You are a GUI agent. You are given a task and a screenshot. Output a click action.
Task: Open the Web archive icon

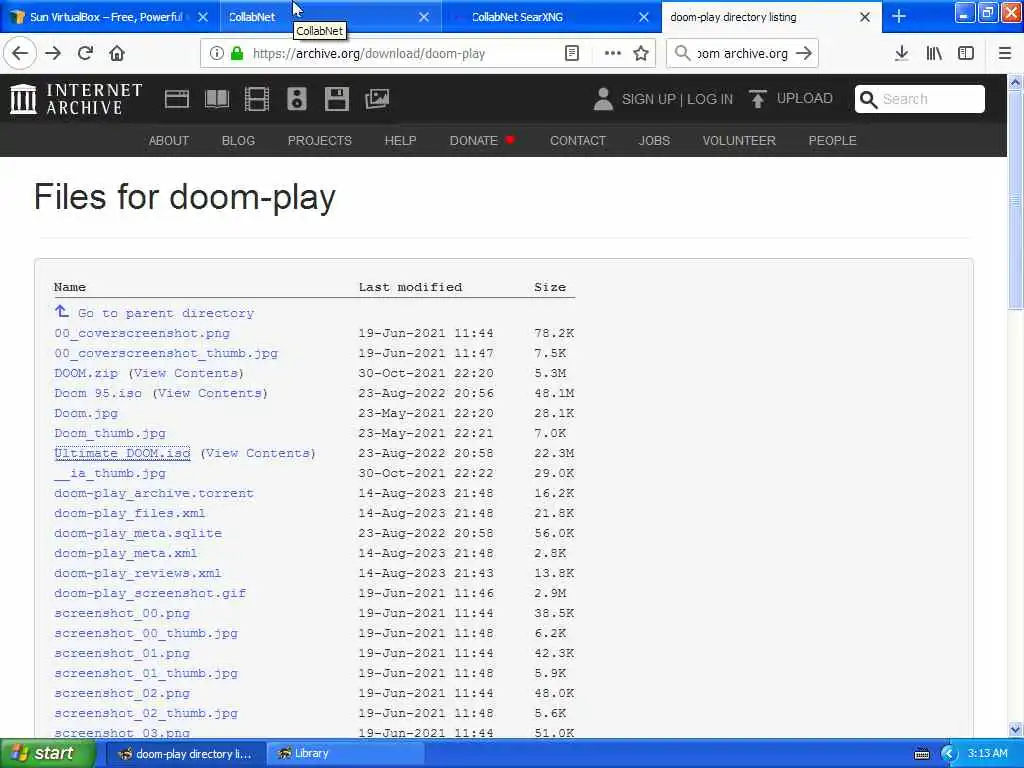pyautogui.click(x=176, y=99)
